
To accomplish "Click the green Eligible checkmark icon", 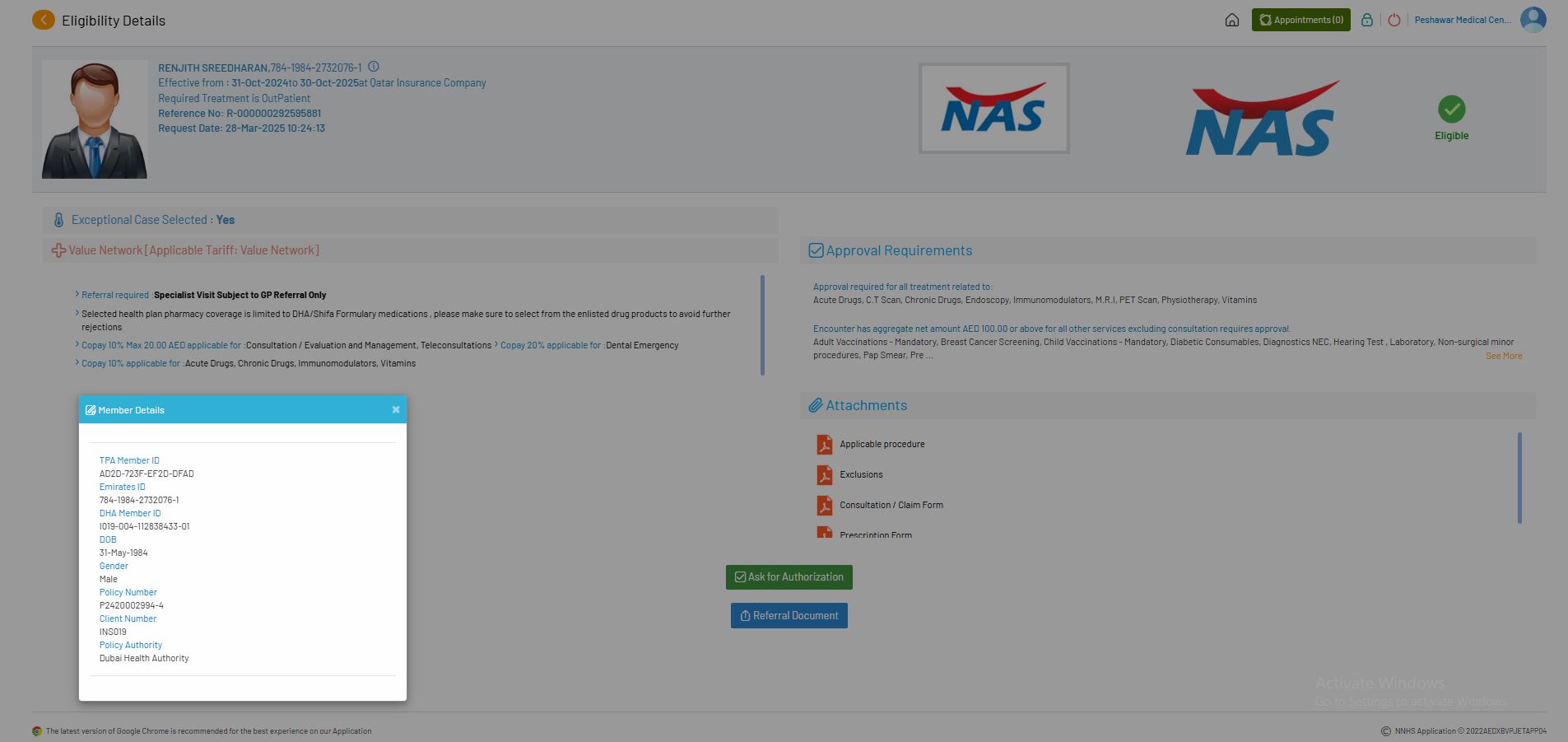I will tap(1451, 109).
